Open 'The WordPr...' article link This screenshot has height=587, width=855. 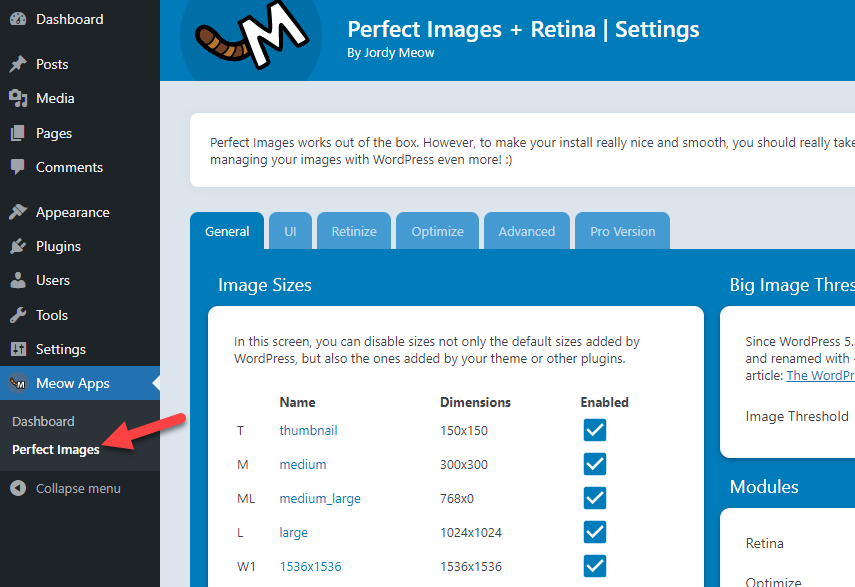tap(820, 376)
